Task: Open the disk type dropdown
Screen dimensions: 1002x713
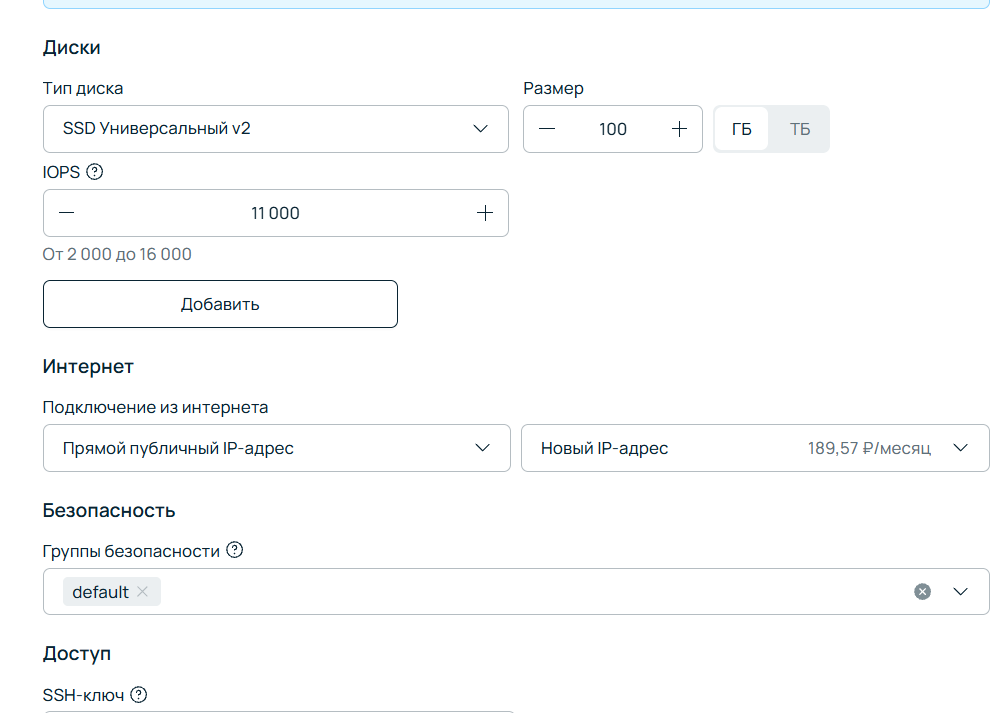Action: click(275, 129)
